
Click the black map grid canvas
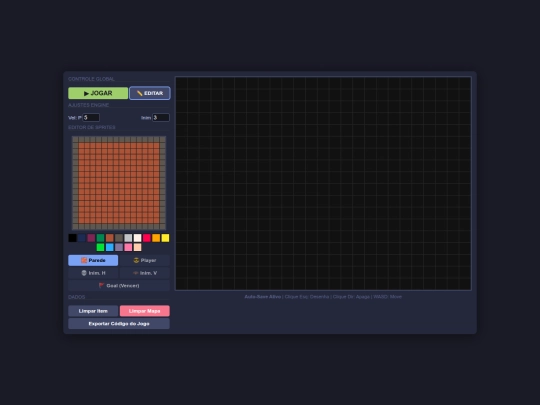pos(323,184)
